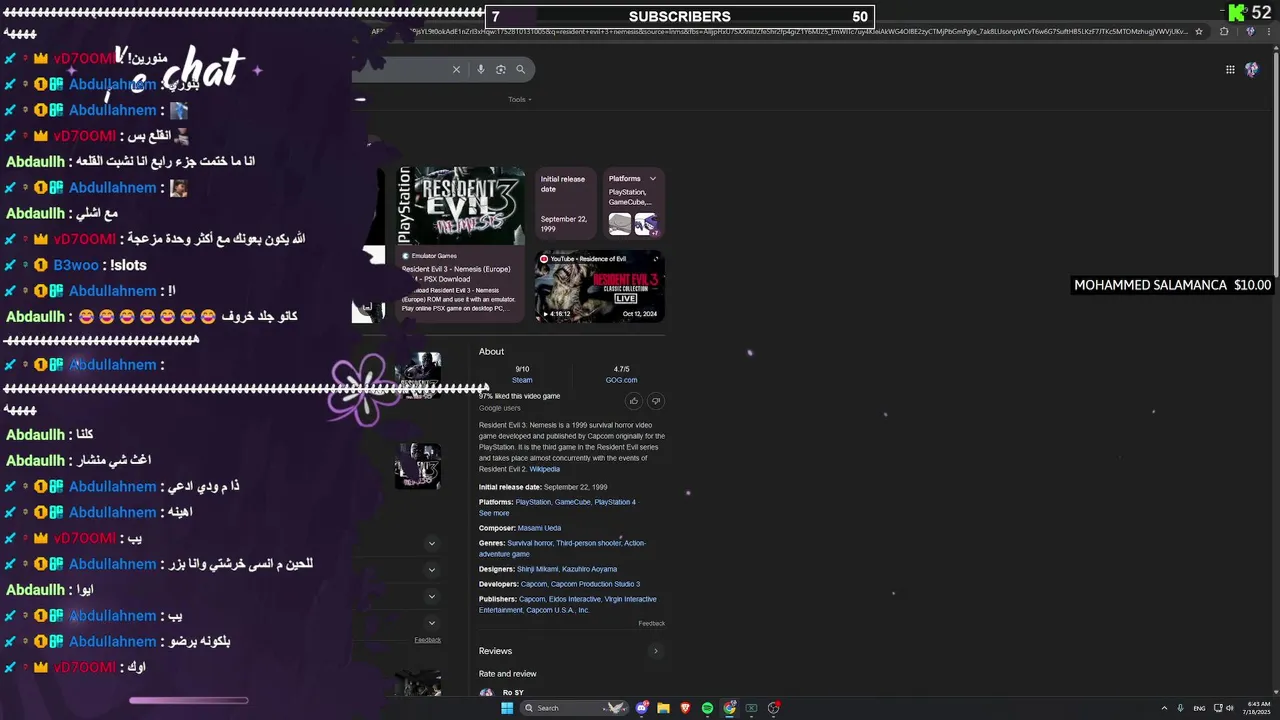Open OBS Studio from the taskbar
This screenshot has height=720, width=1280.
(774, 708)
